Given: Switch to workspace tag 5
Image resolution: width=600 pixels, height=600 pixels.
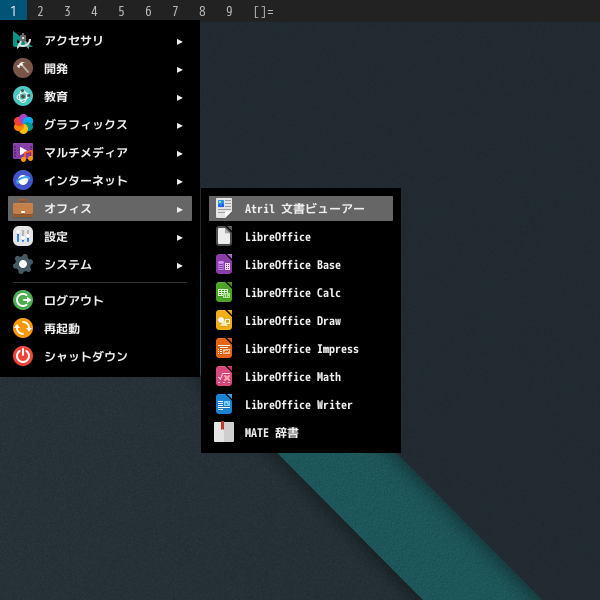Looking at the screenshot, I should tap(121, 10).
